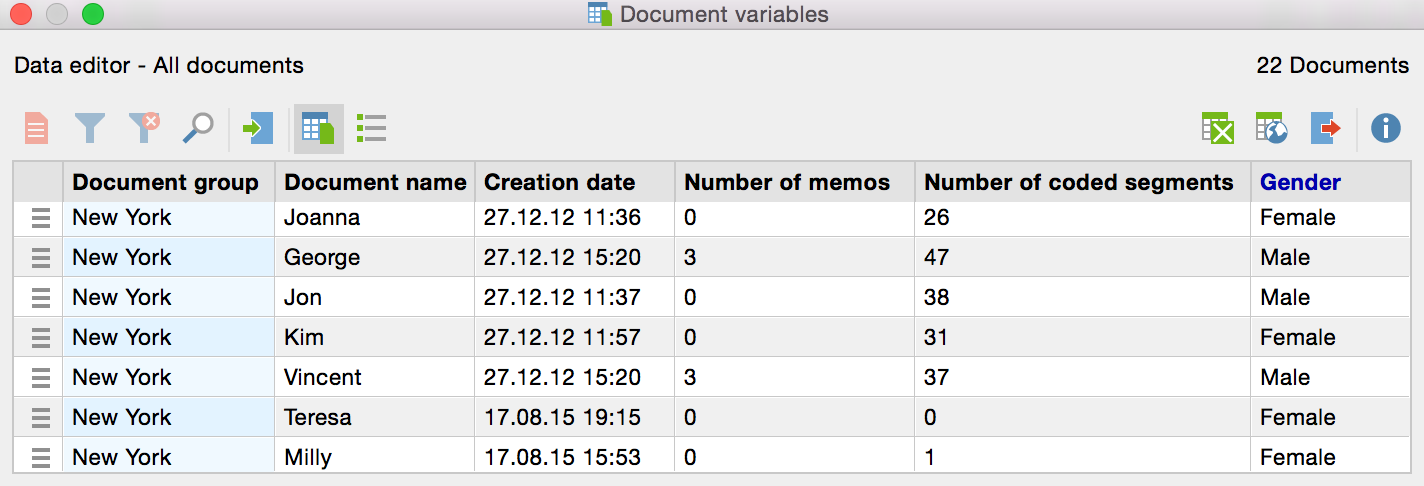Click the row handle icon for Vincent
This screenshot has width=1424, height=486.
(40, 378)
